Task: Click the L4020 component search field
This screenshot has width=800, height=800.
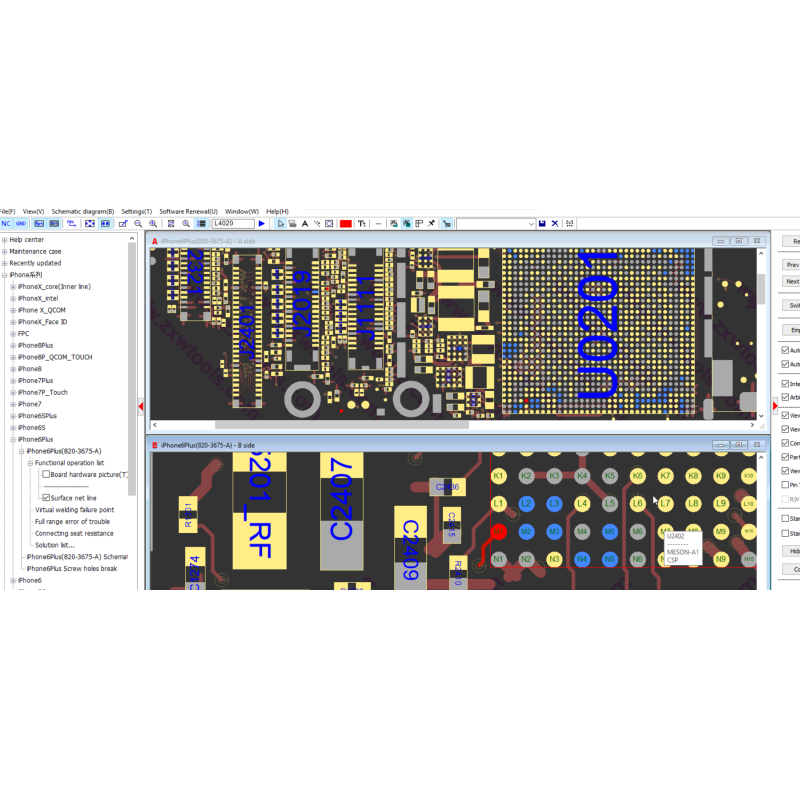Action: (232, 224)
